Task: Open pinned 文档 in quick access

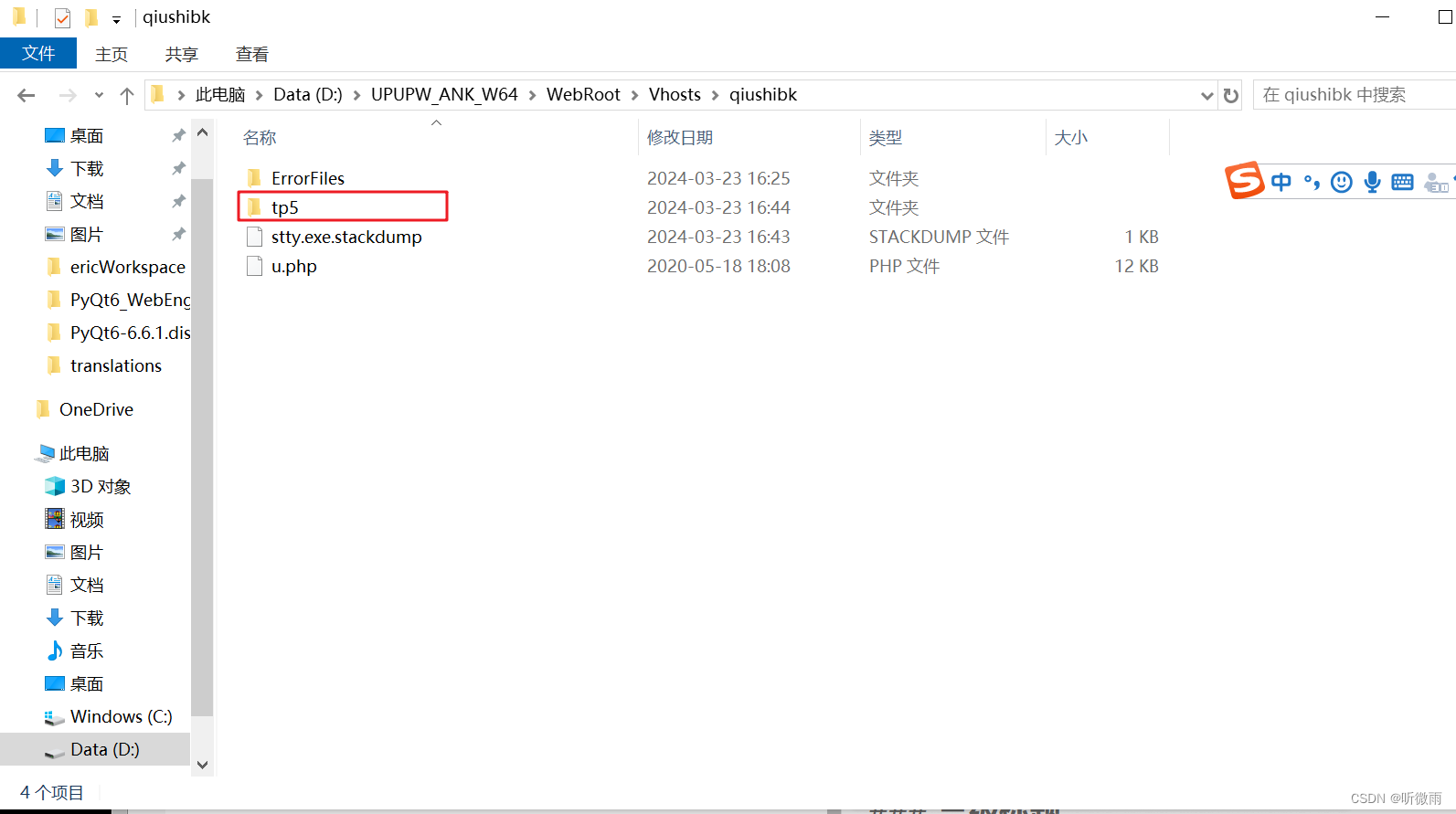Action: click(x=87, y=201)
